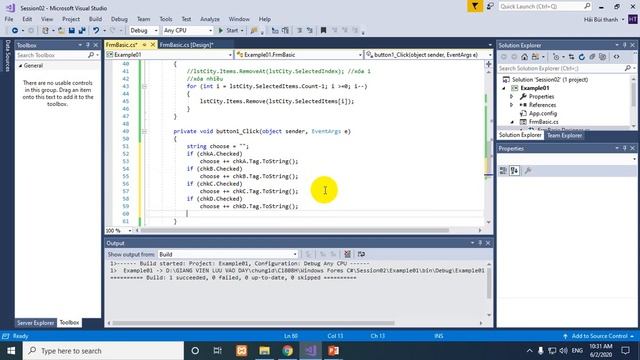The width and height of the screenshot is (640, 360).
Task: Toggle Alphabetical sort in the Properties panel
Action: pos(514,171)
